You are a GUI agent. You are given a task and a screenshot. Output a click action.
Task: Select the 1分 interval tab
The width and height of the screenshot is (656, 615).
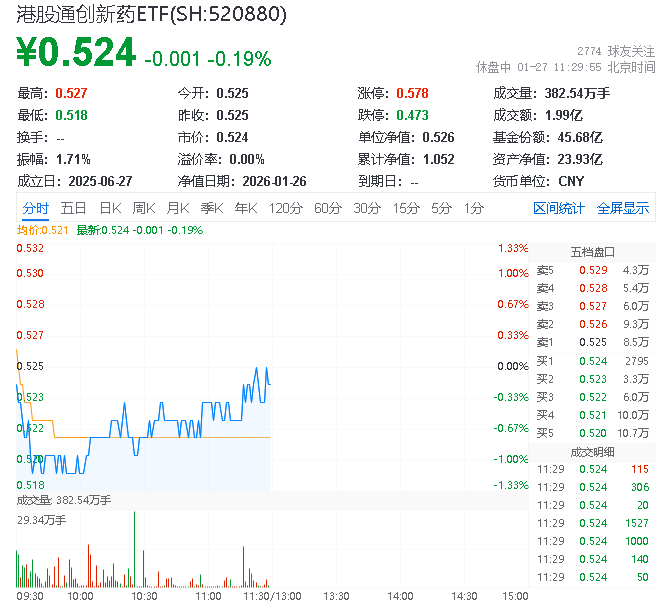[x=473, y=208]
